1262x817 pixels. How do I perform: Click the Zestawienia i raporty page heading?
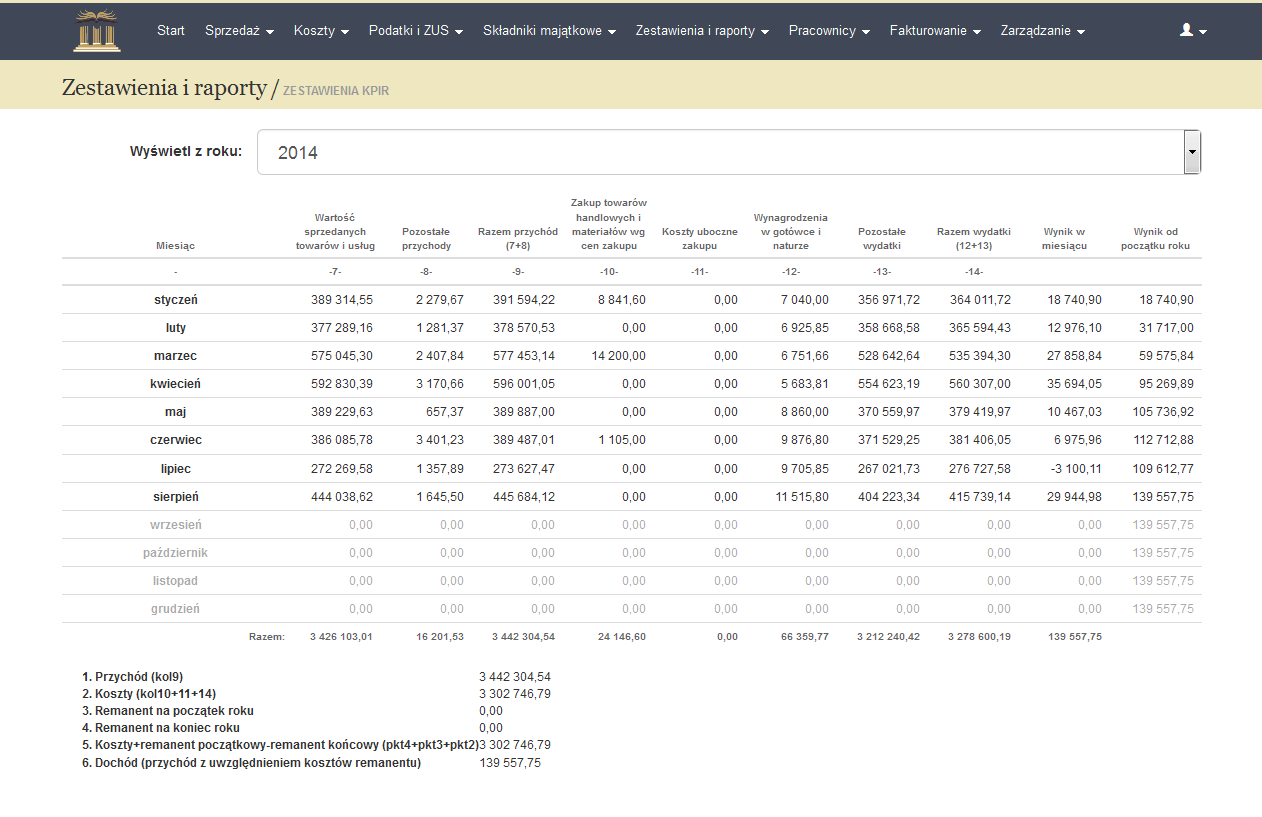(164, 88)
